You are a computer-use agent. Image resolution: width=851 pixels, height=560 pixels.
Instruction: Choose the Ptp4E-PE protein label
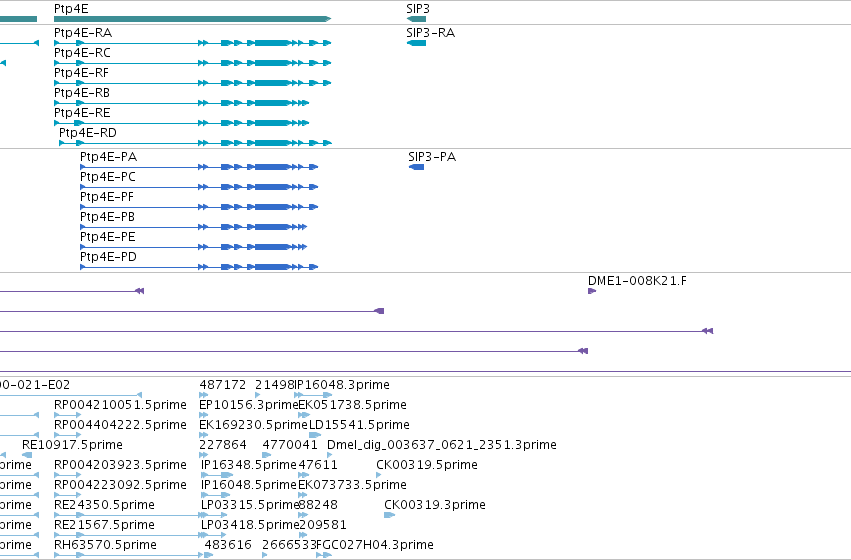point(107,237)
